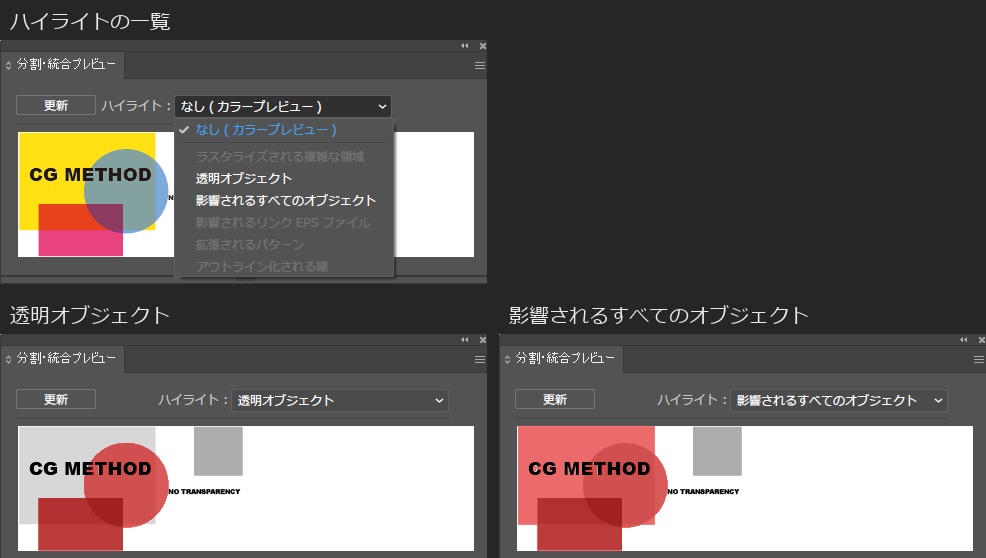The image size is (986, 558).
Task: Click disabled 拡張されるパターン menu entry
Action: tap(284, 245)
